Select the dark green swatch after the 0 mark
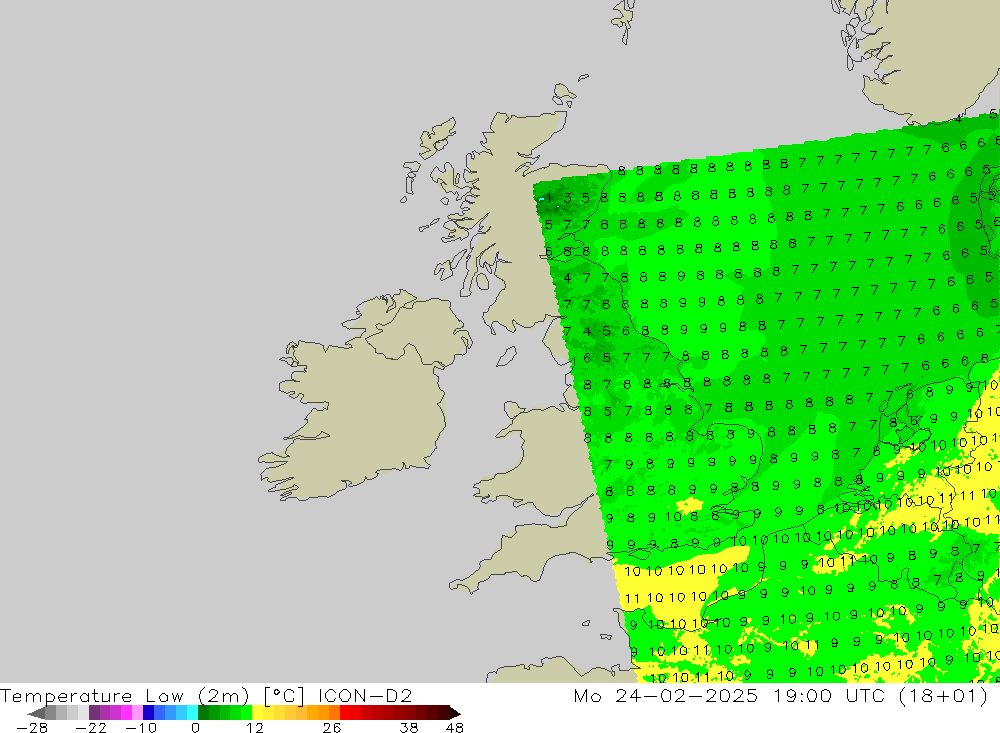Screen dimensions: 1000x733 click(x=203, y=713)
